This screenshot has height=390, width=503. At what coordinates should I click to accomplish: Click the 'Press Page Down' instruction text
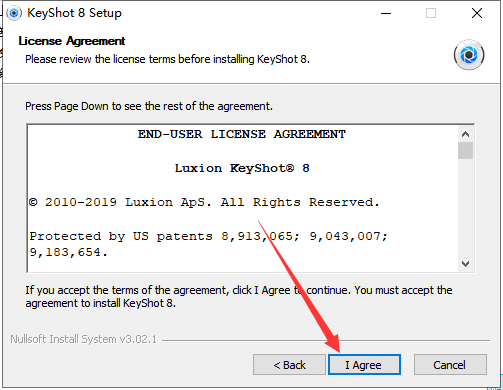click(149, 106)
